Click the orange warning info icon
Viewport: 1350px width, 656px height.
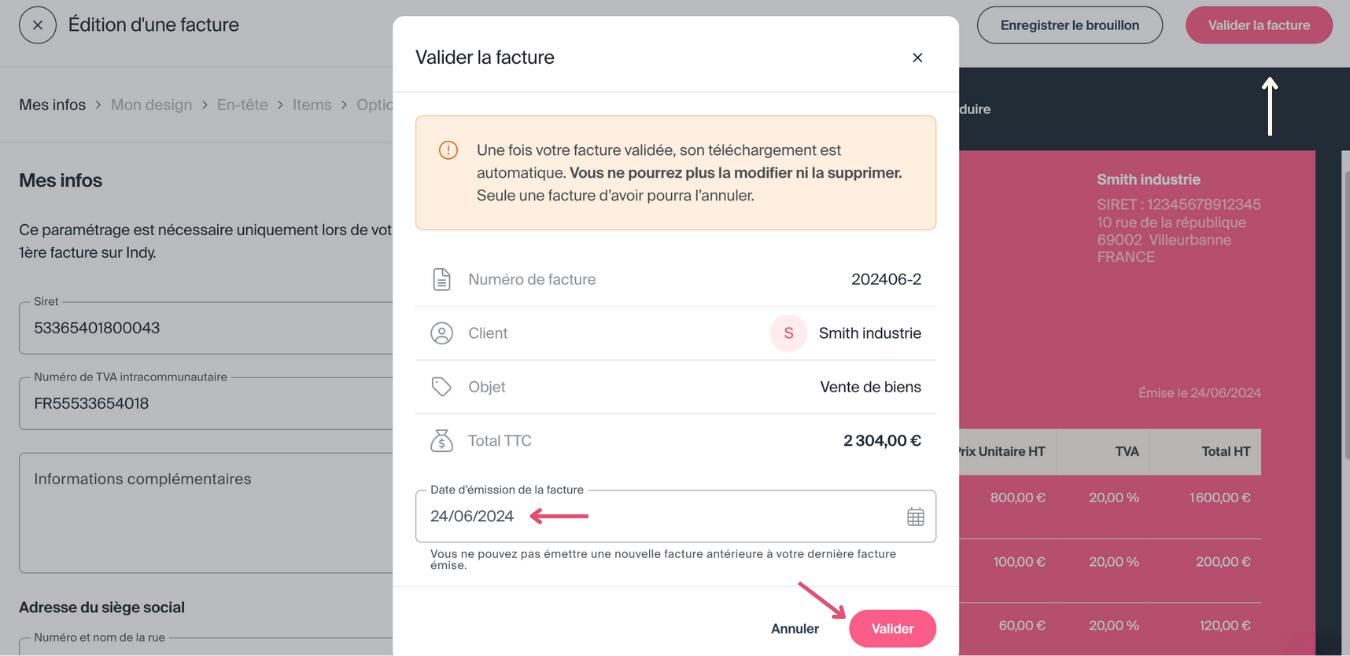[x=448, y=150]
